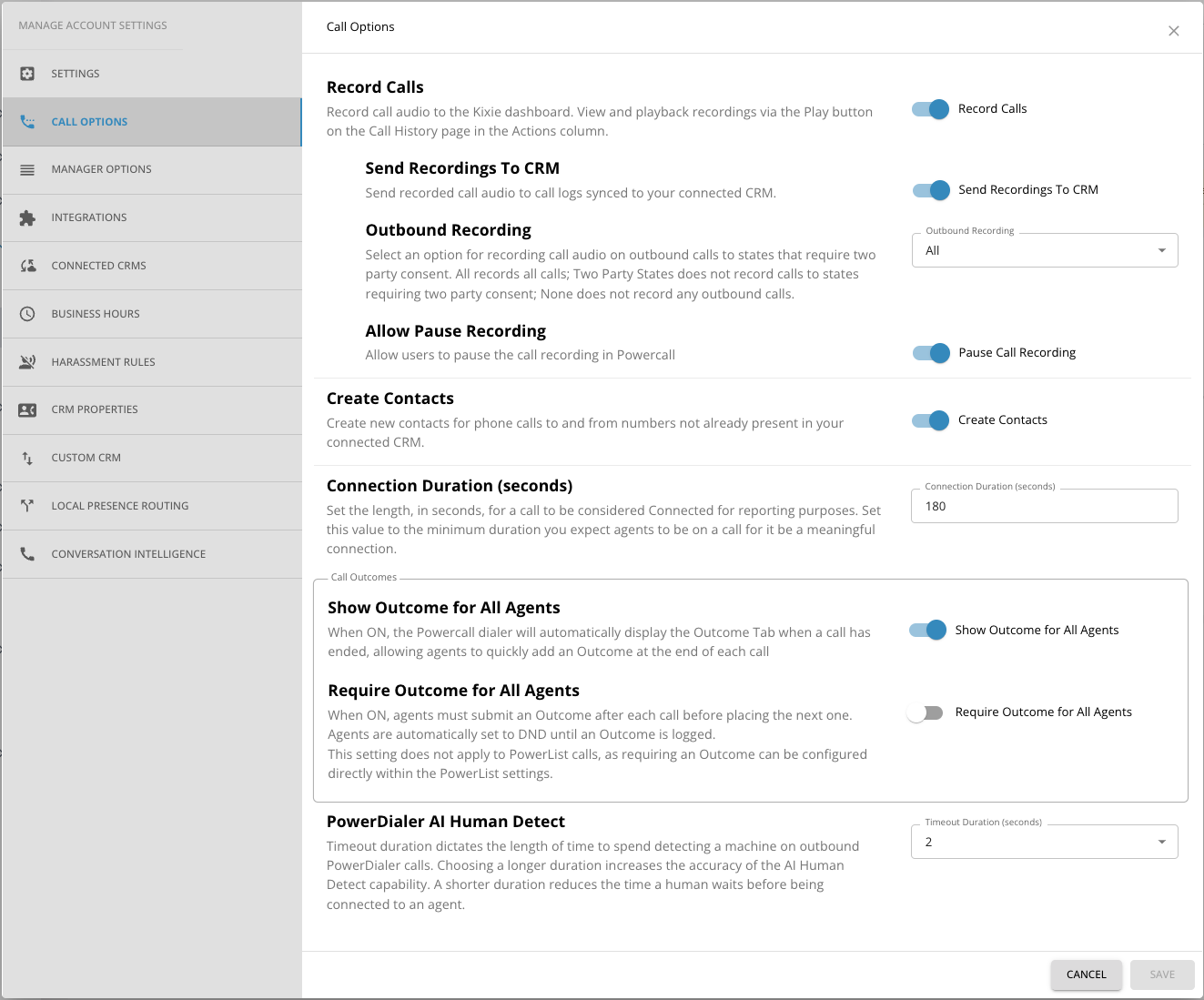Click the SAVE button

coord(1162,975)
